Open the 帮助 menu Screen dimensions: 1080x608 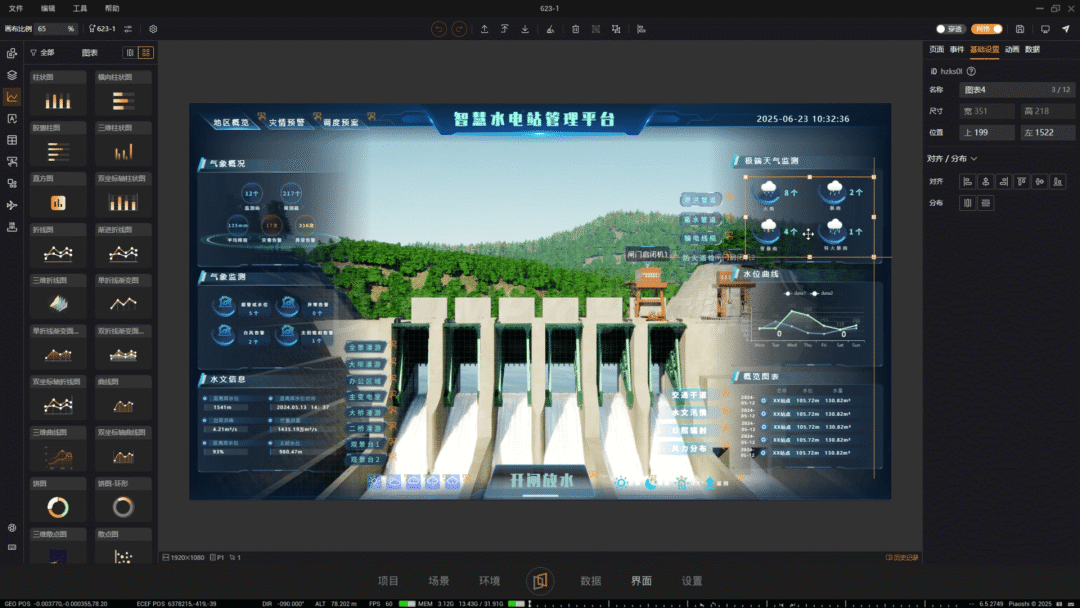tap(112, 8)
